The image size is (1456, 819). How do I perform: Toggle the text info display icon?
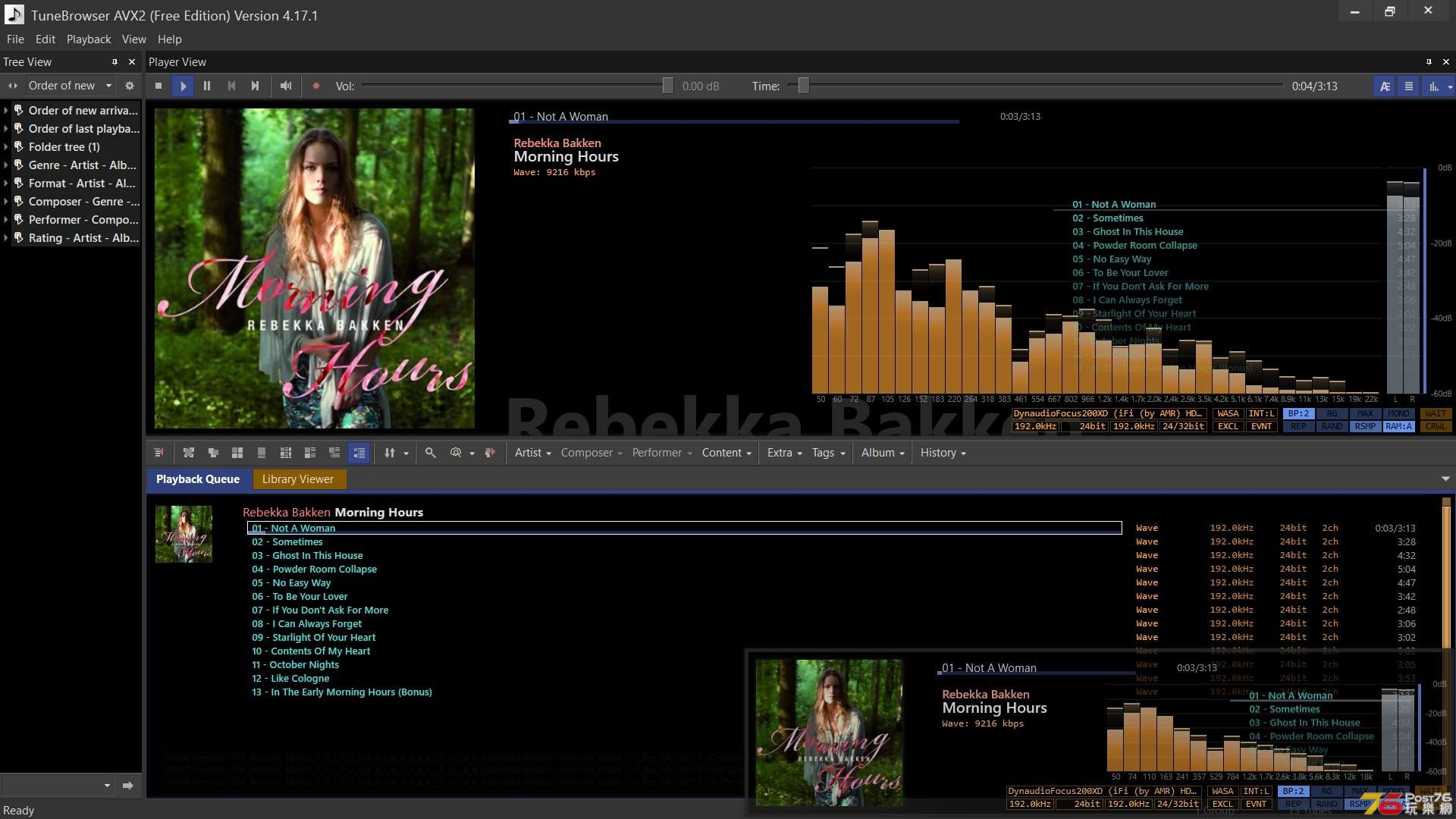tap(1385, 86)
